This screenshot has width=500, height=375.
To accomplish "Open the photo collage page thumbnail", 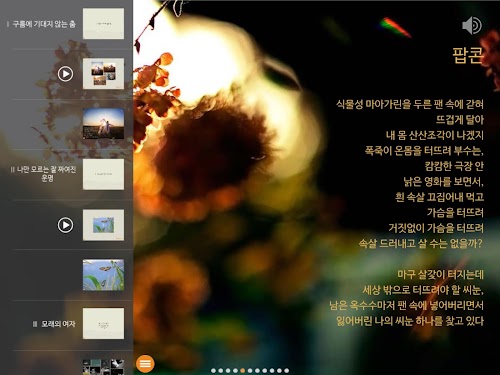I will 103,74.
